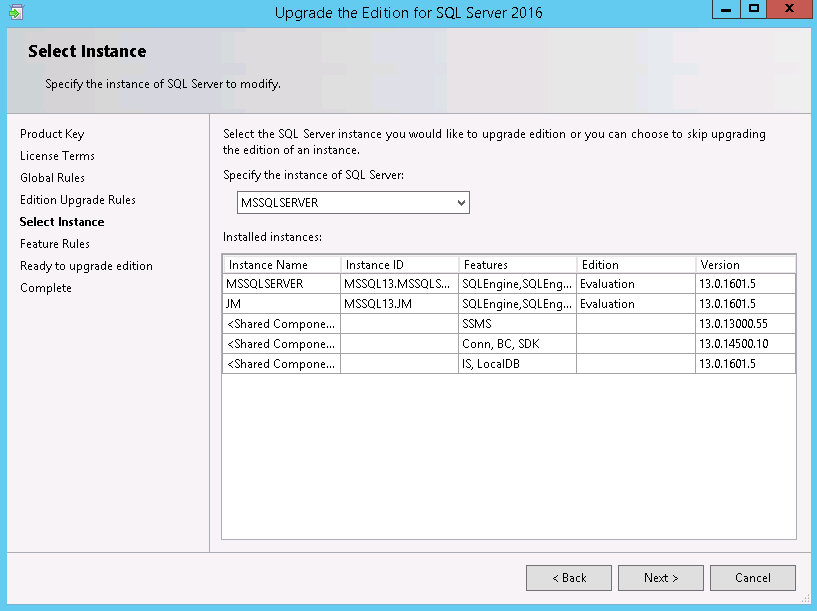Viewport: 817px width, 611px height.
Task: Click the Next button
Action: click(x=660, y=577)
